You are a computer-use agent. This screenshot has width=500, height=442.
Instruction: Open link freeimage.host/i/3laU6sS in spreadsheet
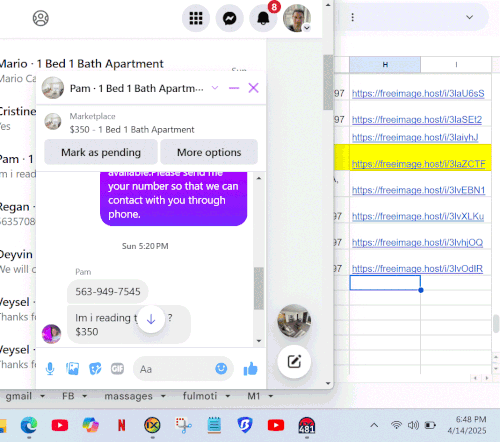click(418, 94)
